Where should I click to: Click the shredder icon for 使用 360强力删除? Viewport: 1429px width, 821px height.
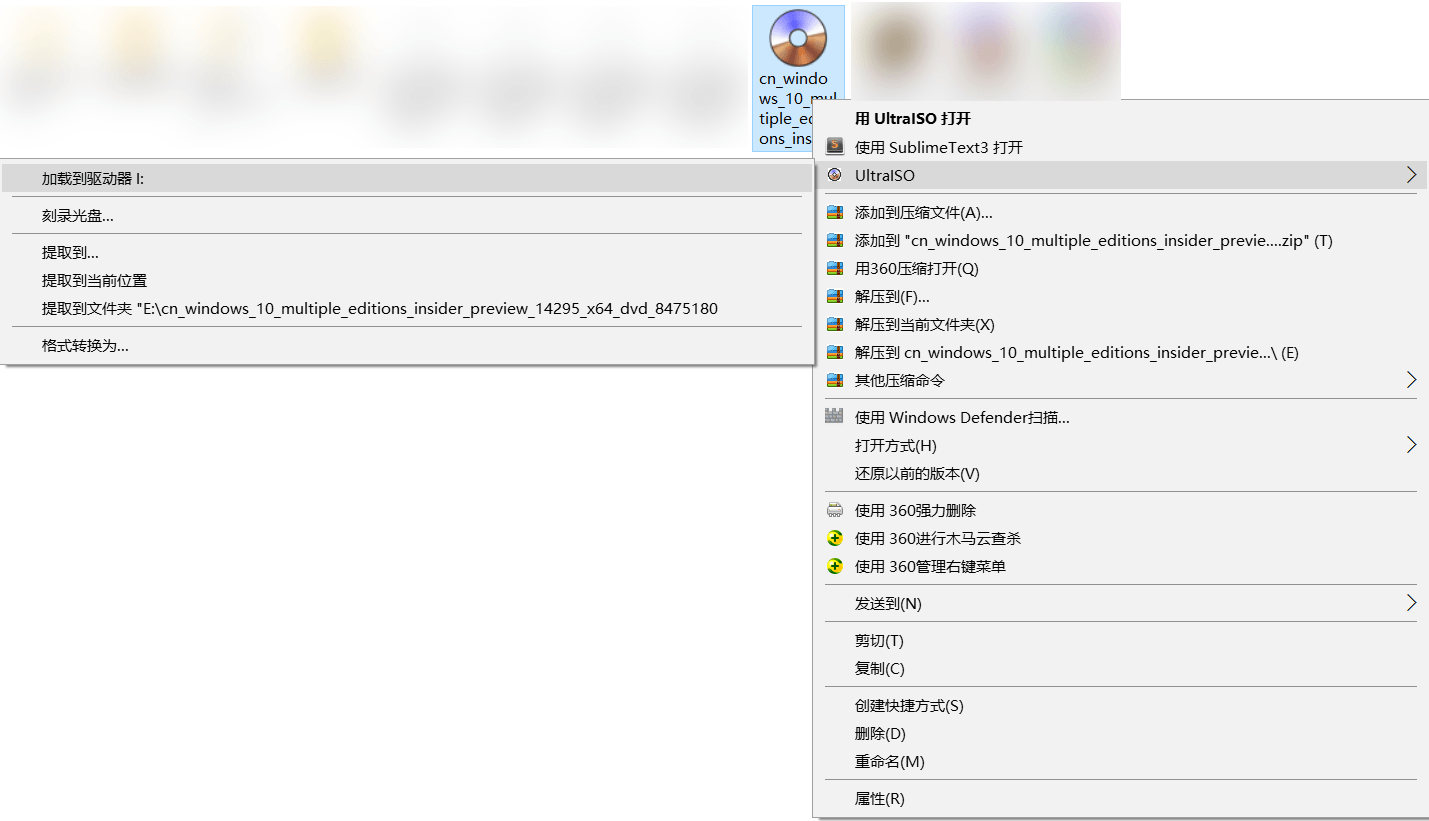(x=834, y=510)
